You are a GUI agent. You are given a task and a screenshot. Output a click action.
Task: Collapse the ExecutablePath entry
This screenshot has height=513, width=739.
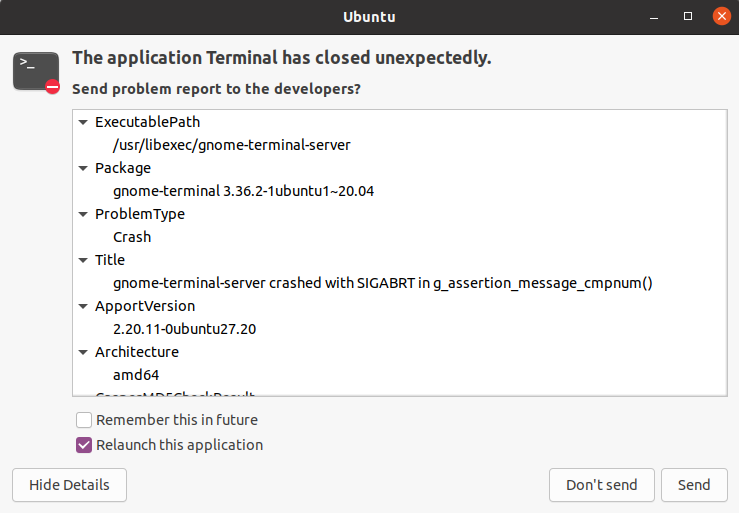click(84, 122)
